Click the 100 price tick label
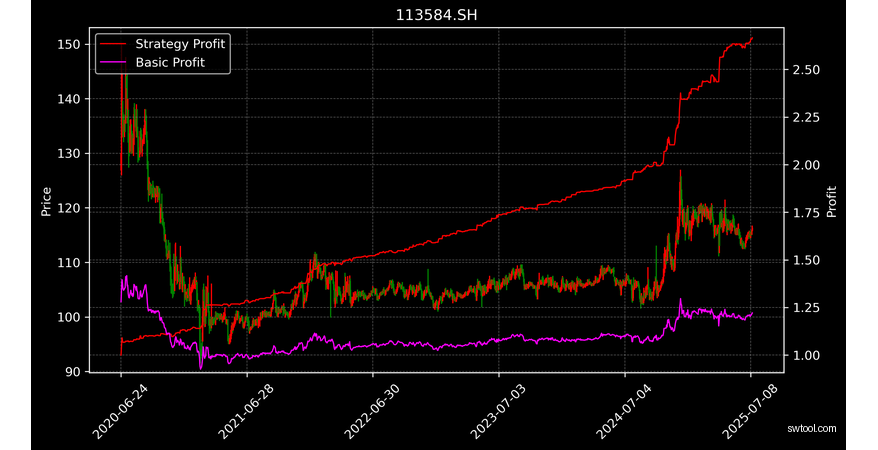 click(67, 317)
